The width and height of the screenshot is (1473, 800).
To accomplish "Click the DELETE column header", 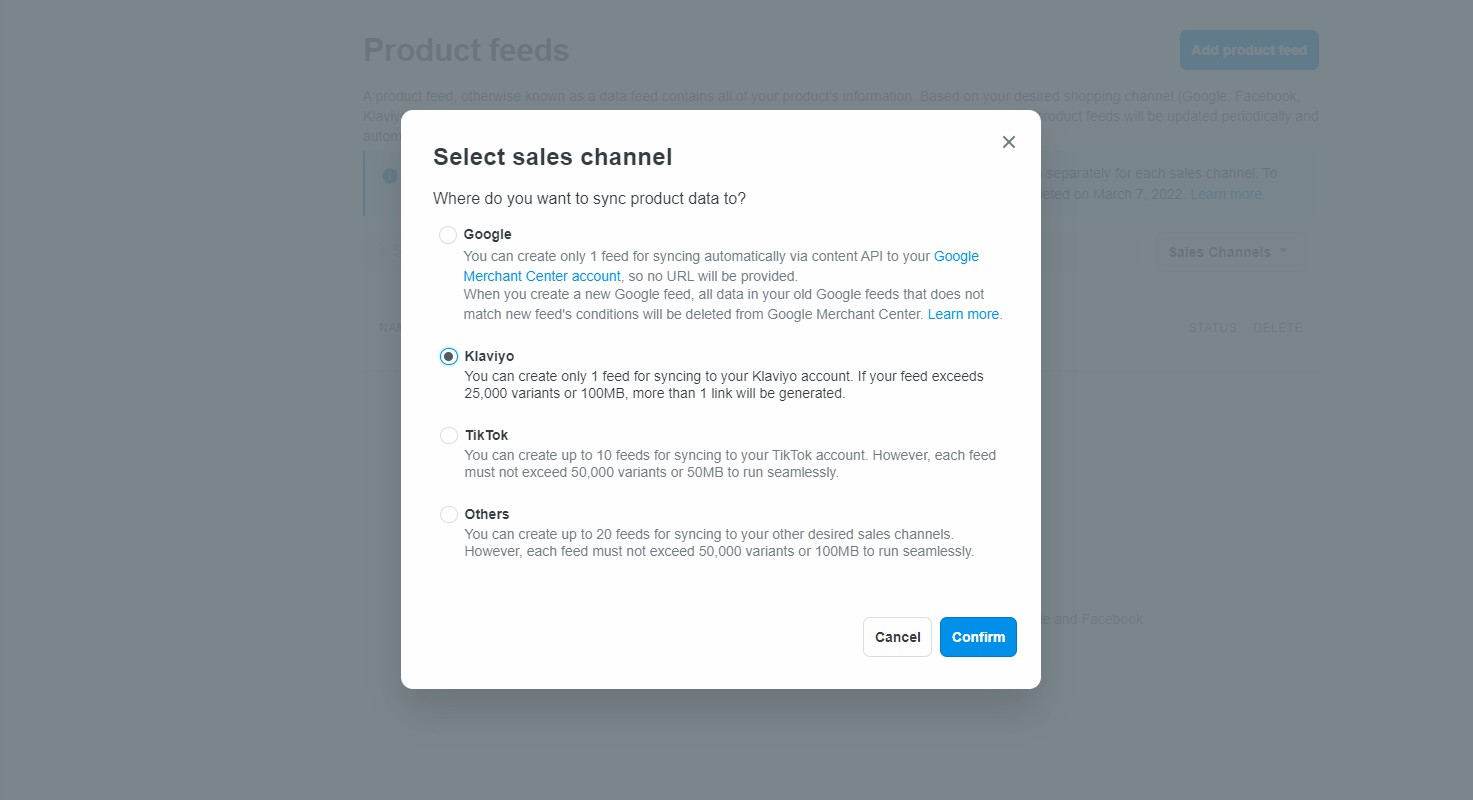I will pyautogui.click(x=1277, y=328).
